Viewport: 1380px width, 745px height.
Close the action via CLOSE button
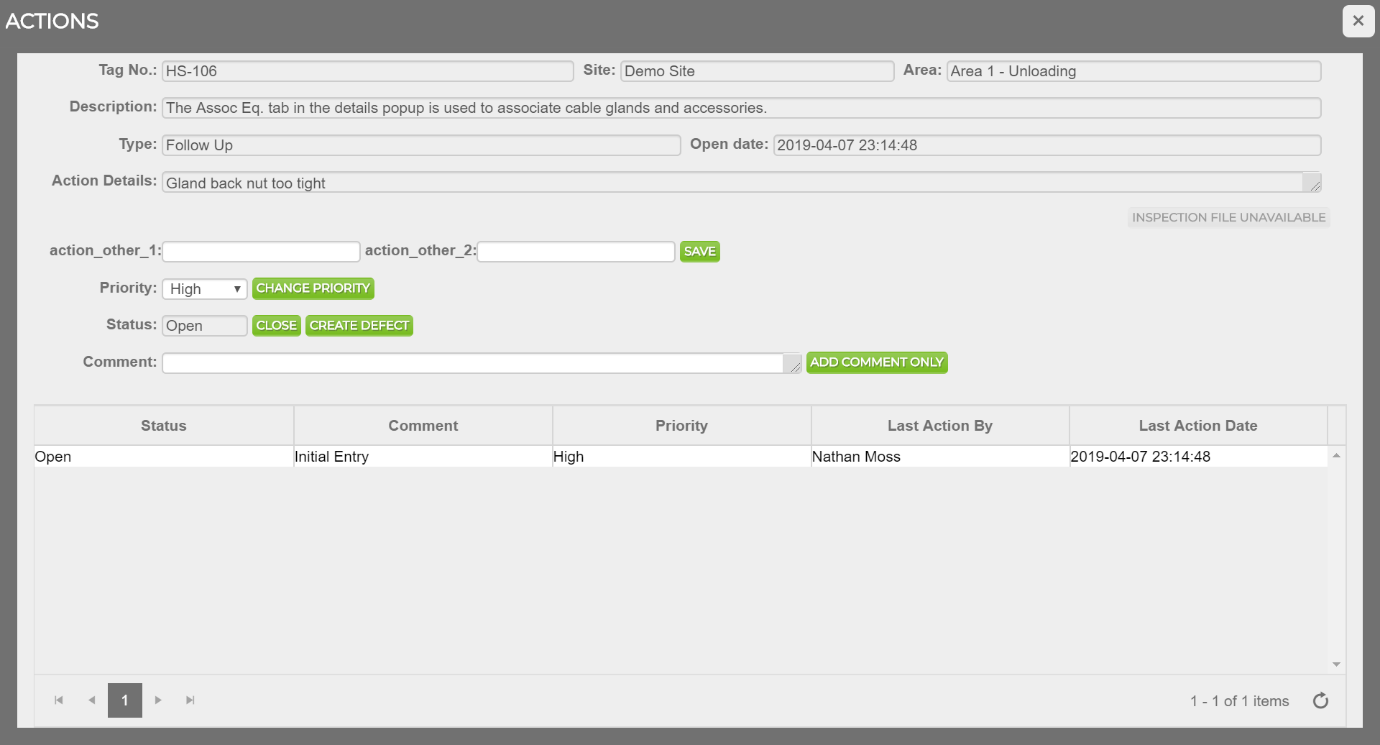(276, 325)
